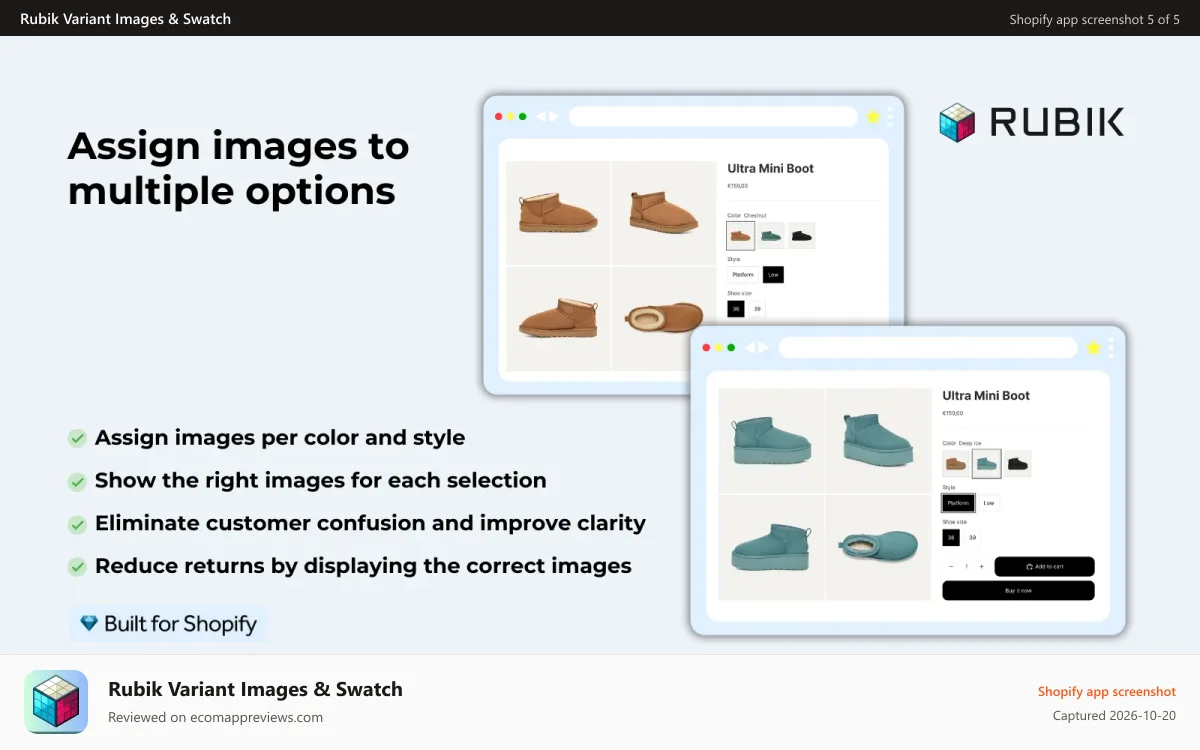Screen dimensions: 1200x750
Task: Click the checkmark beside Reduce returns
Action: tap(77, 567)
